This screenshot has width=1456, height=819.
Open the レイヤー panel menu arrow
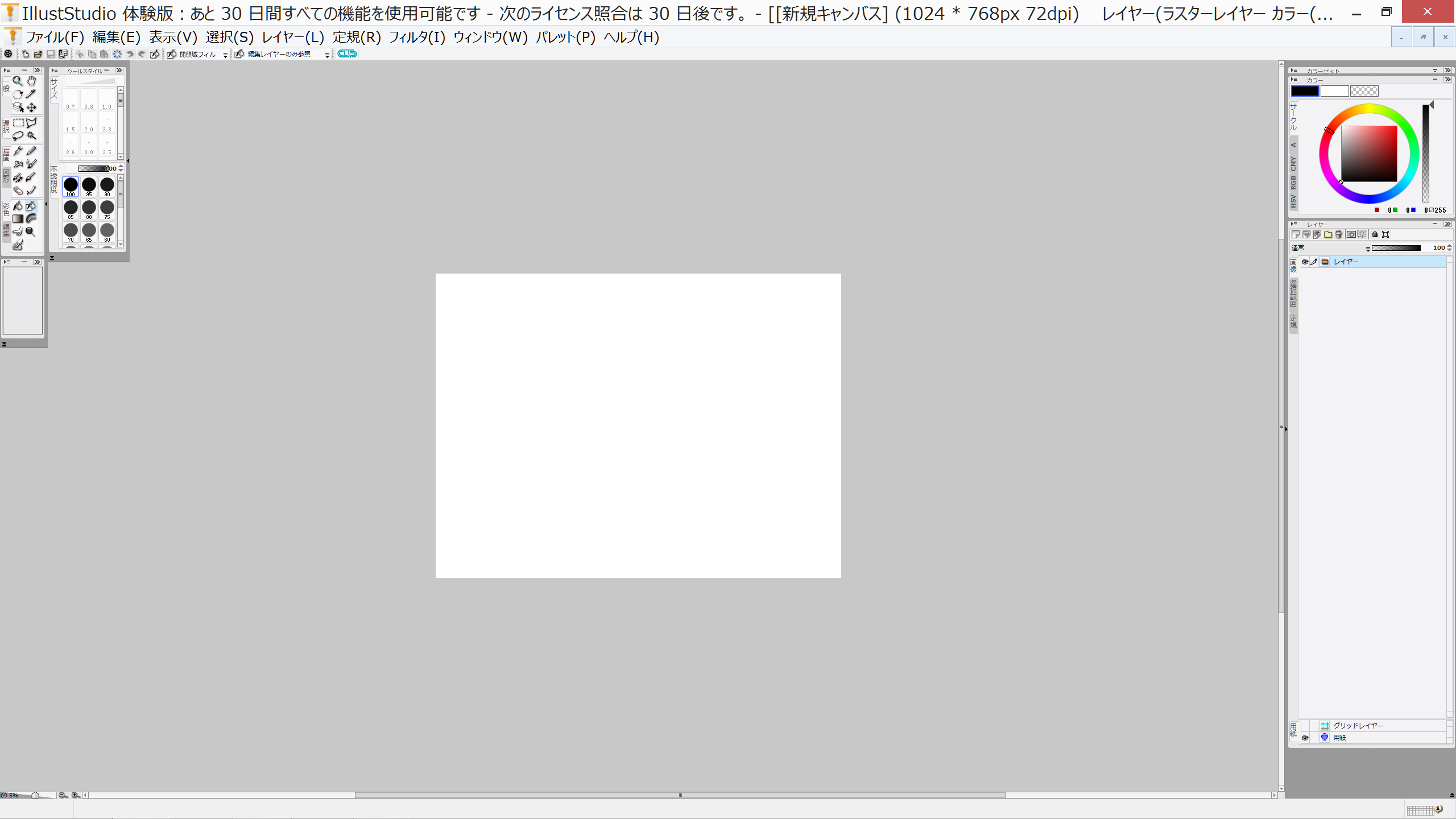tap(1294, 224)
